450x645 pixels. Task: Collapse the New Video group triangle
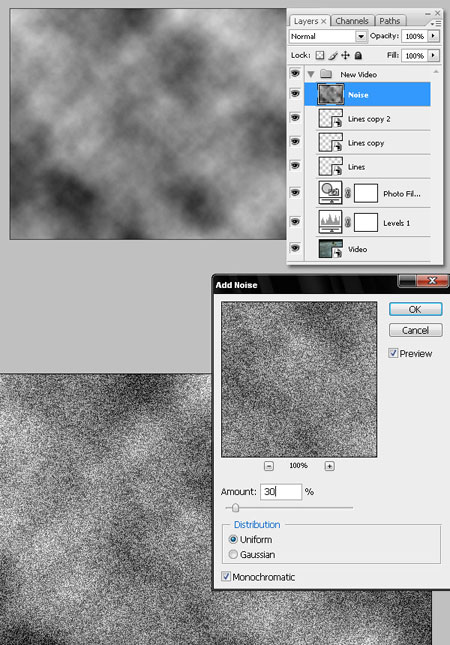pyautogui.click(x=311, y=74)
